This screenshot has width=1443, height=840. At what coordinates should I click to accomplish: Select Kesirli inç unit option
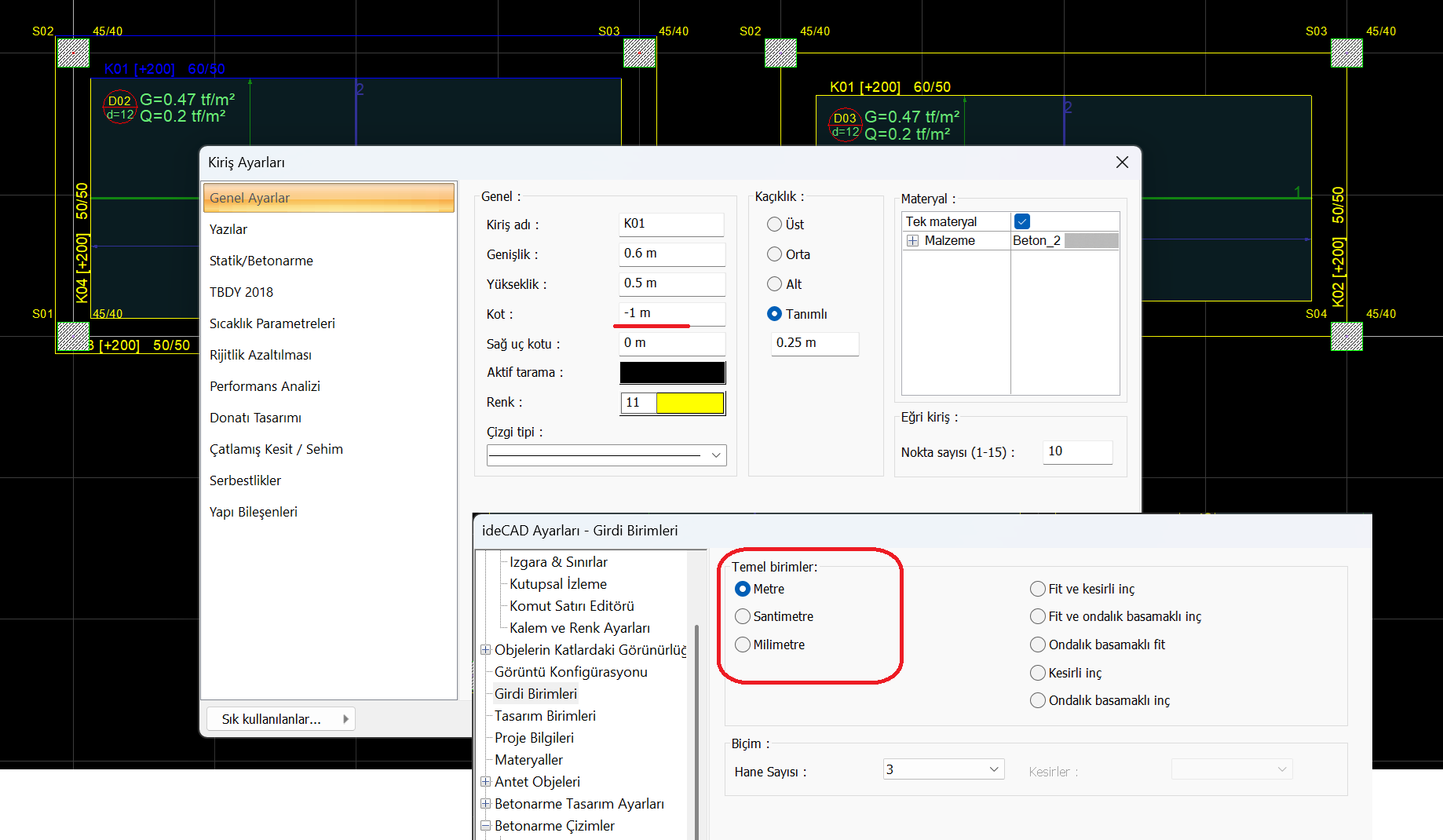1038,673
